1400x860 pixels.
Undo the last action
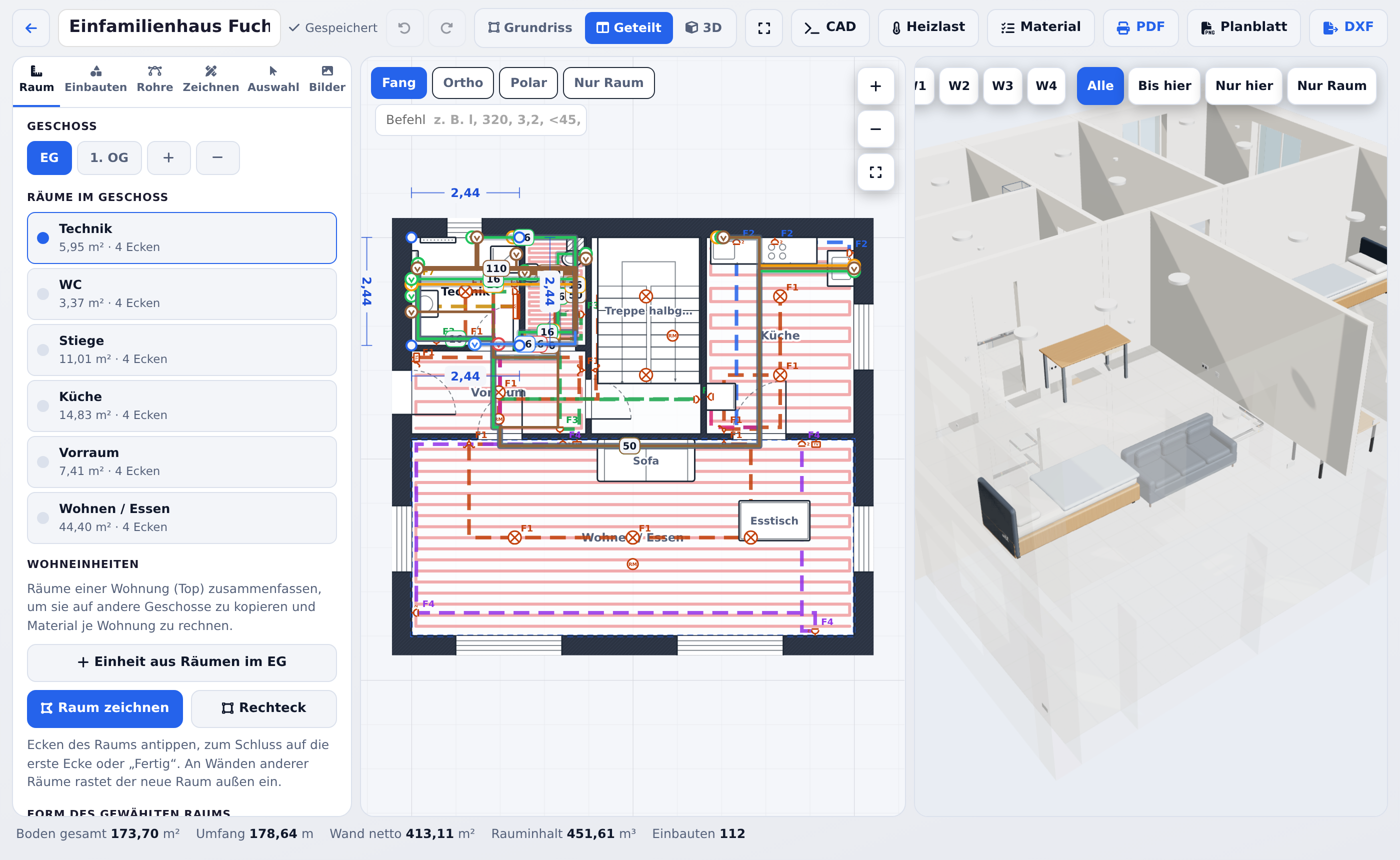pyautogui.click(x=404, y=27)
